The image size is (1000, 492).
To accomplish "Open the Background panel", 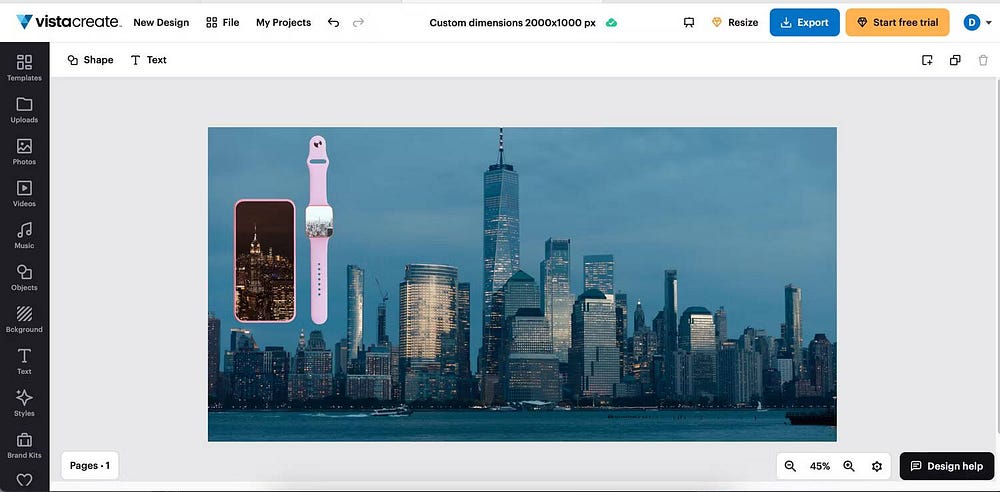I will (24, 319).
